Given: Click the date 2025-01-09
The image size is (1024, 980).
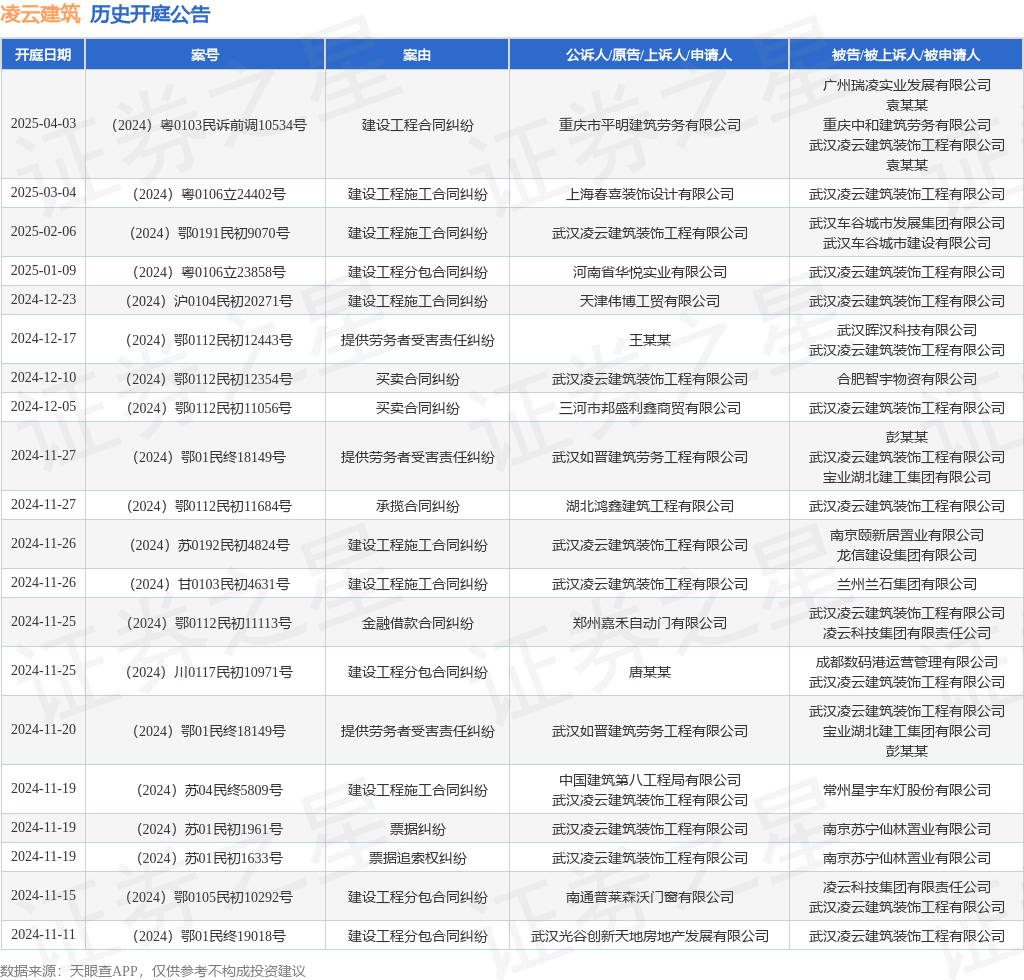Looking at the screenshot, I should (x=43, y=270).
